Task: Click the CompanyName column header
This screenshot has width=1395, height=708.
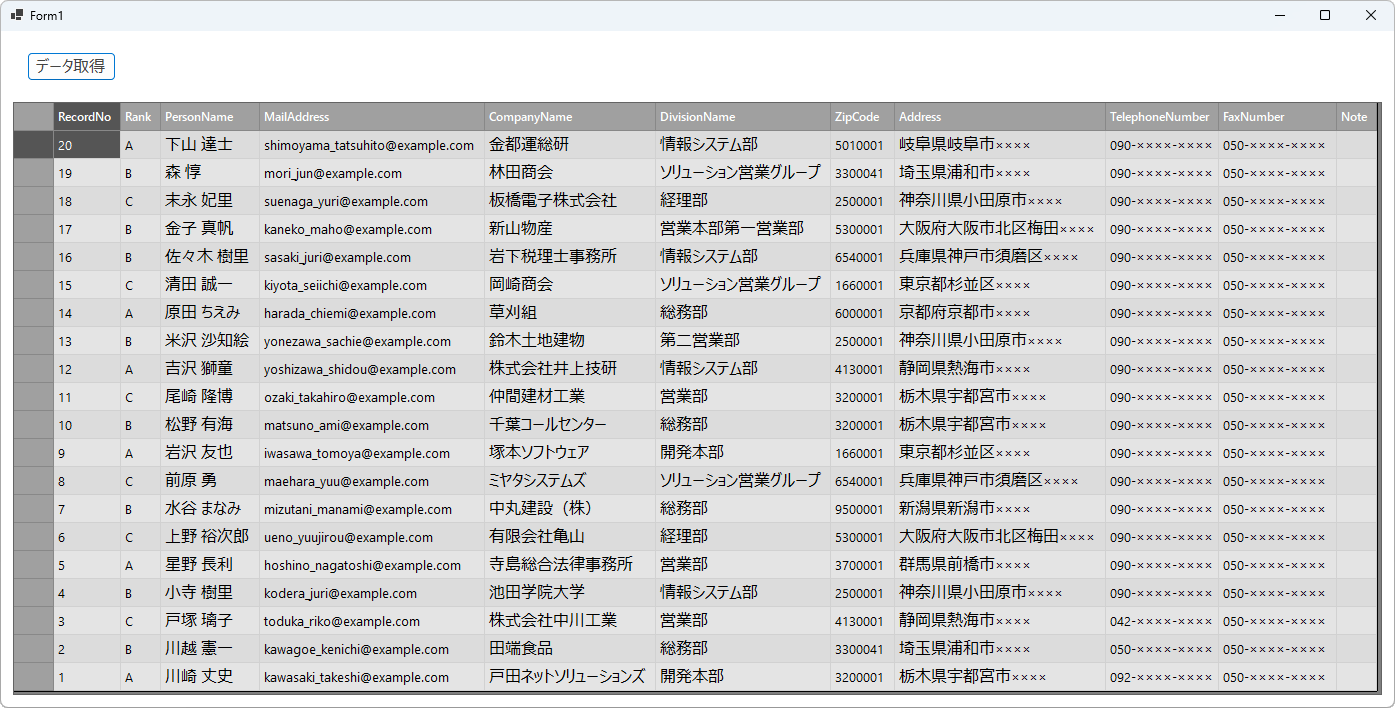Action: [x=570, y=117]
